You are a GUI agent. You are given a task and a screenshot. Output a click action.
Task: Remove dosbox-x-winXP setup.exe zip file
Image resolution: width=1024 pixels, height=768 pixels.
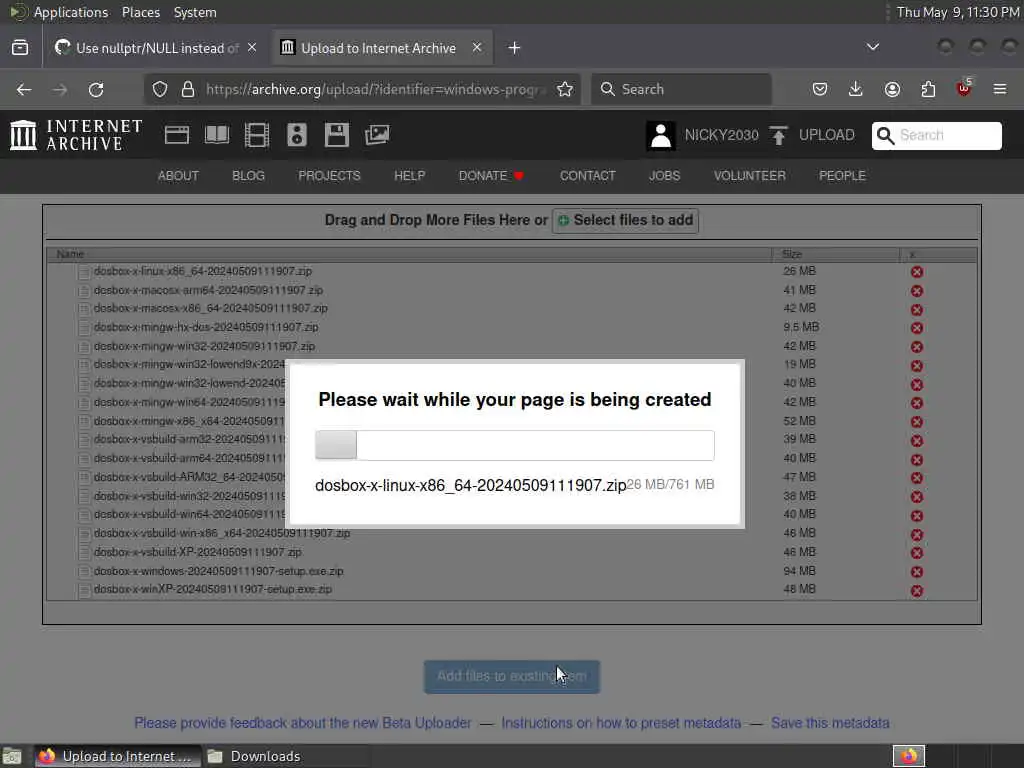(917, 590)
